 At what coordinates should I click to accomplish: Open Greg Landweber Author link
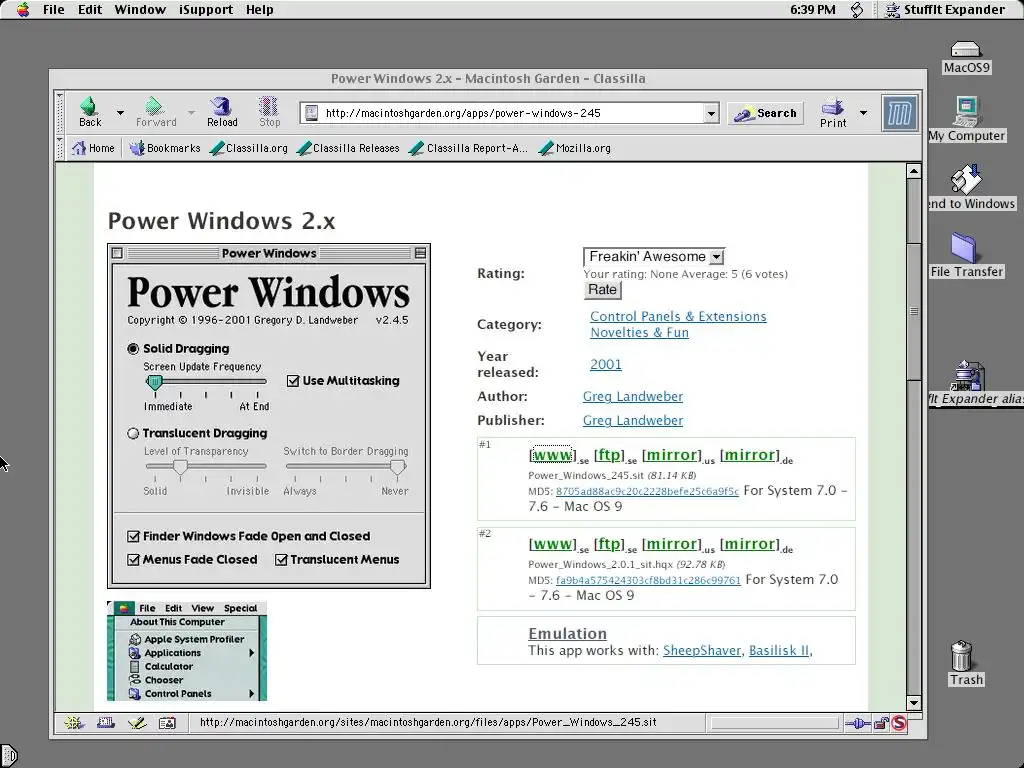pyautogui.click(x=633, y=396)
